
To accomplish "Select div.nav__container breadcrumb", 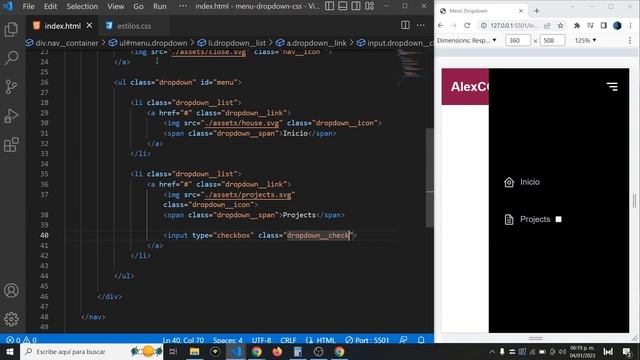I will pyautogui.click(x=62, y=43).
